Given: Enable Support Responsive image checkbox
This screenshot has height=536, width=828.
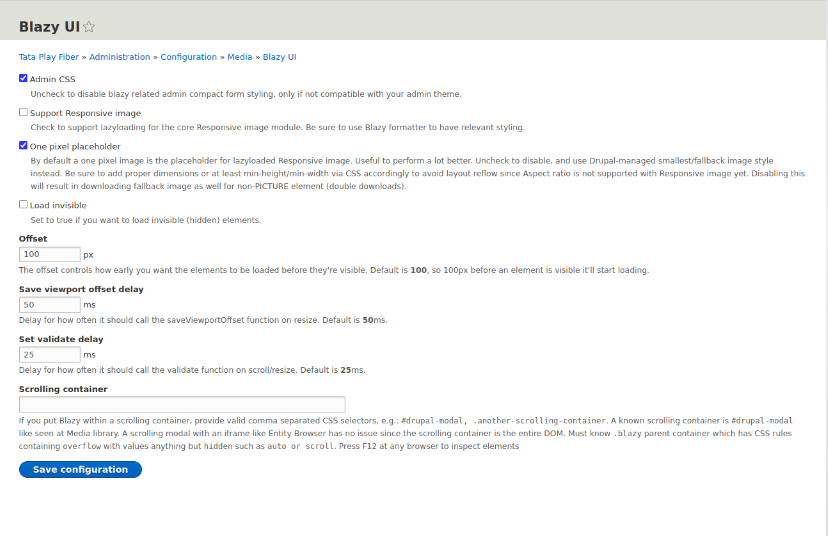Looking at the screenshot, I should click(x=23, y=112).
